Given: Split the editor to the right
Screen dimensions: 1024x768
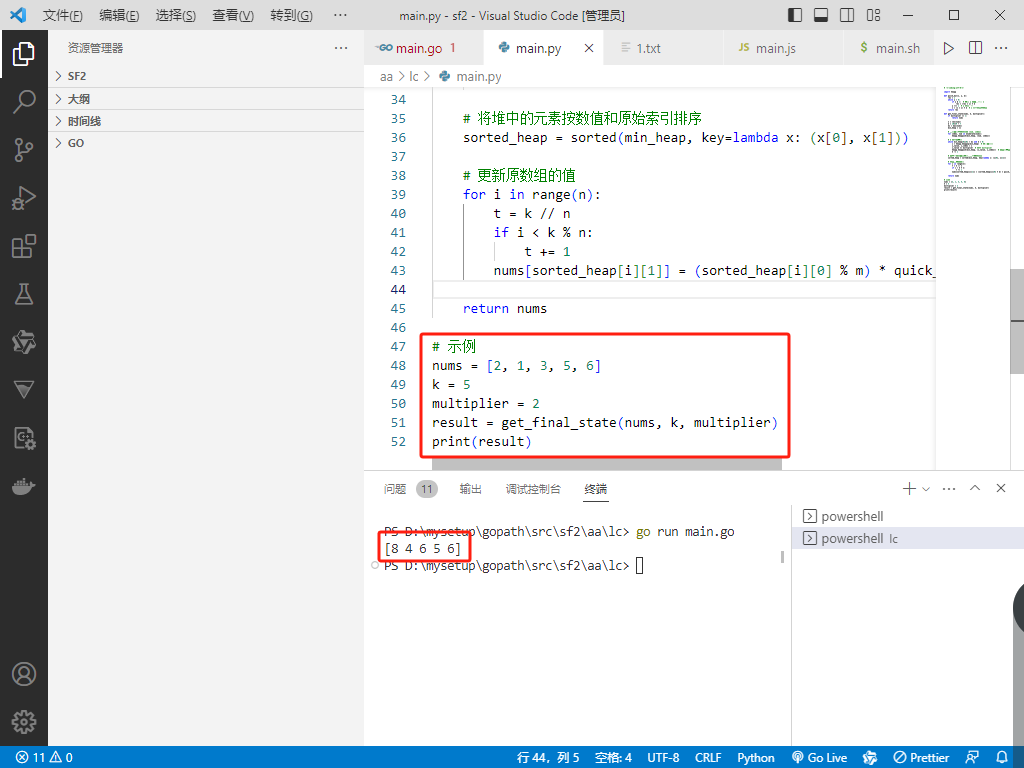Looking at the screenshot, I should (975, 48).
